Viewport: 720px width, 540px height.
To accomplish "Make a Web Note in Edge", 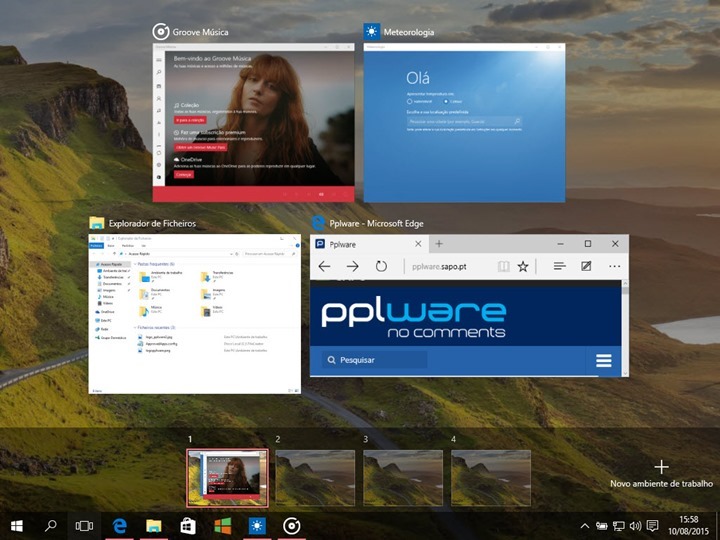I will (586, 266).
